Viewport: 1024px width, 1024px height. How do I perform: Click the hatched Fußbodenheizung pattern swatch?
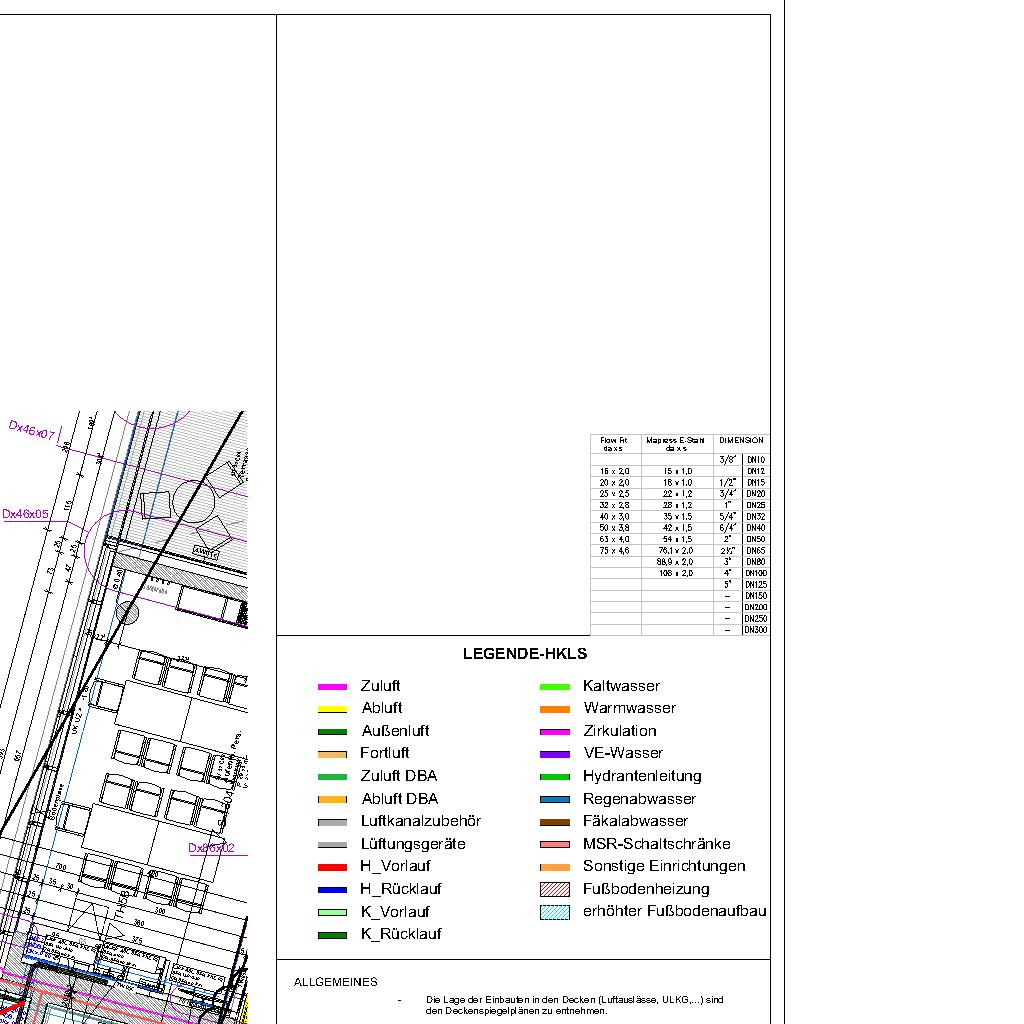click(555, 890)
